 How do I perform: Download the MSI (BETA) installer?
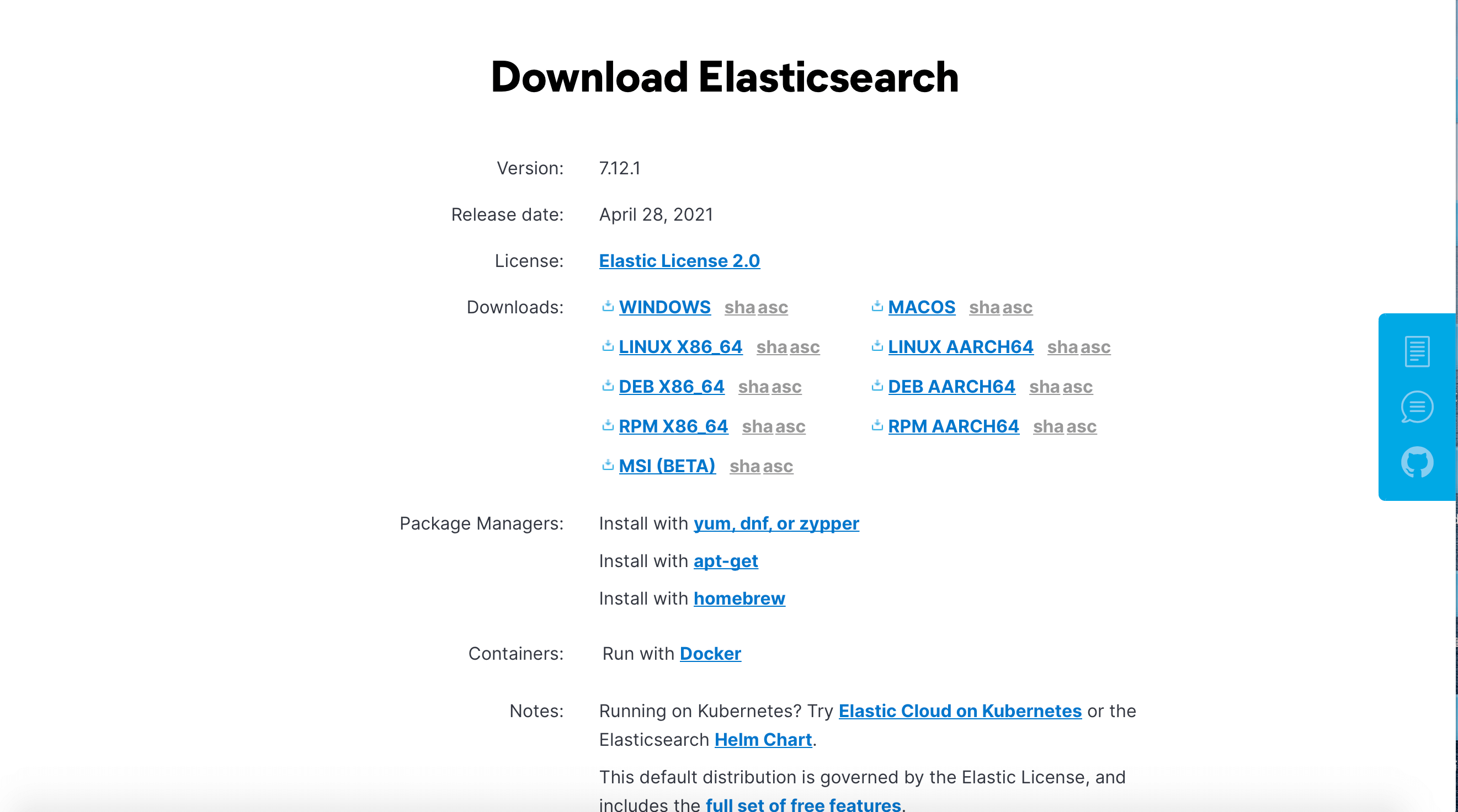(x=667, y=466)
